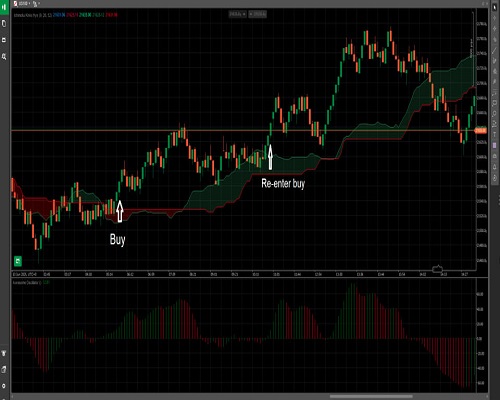Click the green button at chart bottom-left
Image resolution: width=500 pixels, height=400 pixels.
coord(18,261)
